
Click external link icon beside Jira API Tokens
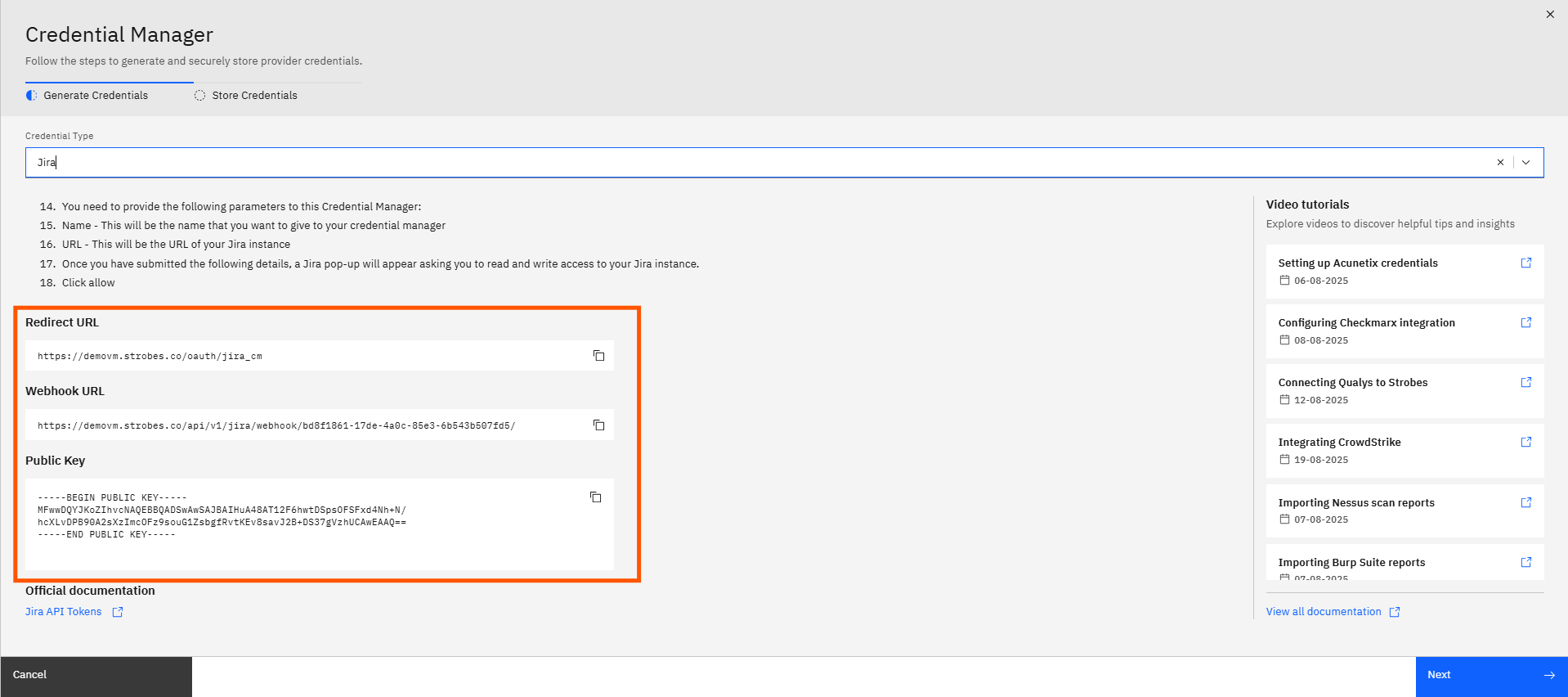point(118,612)
